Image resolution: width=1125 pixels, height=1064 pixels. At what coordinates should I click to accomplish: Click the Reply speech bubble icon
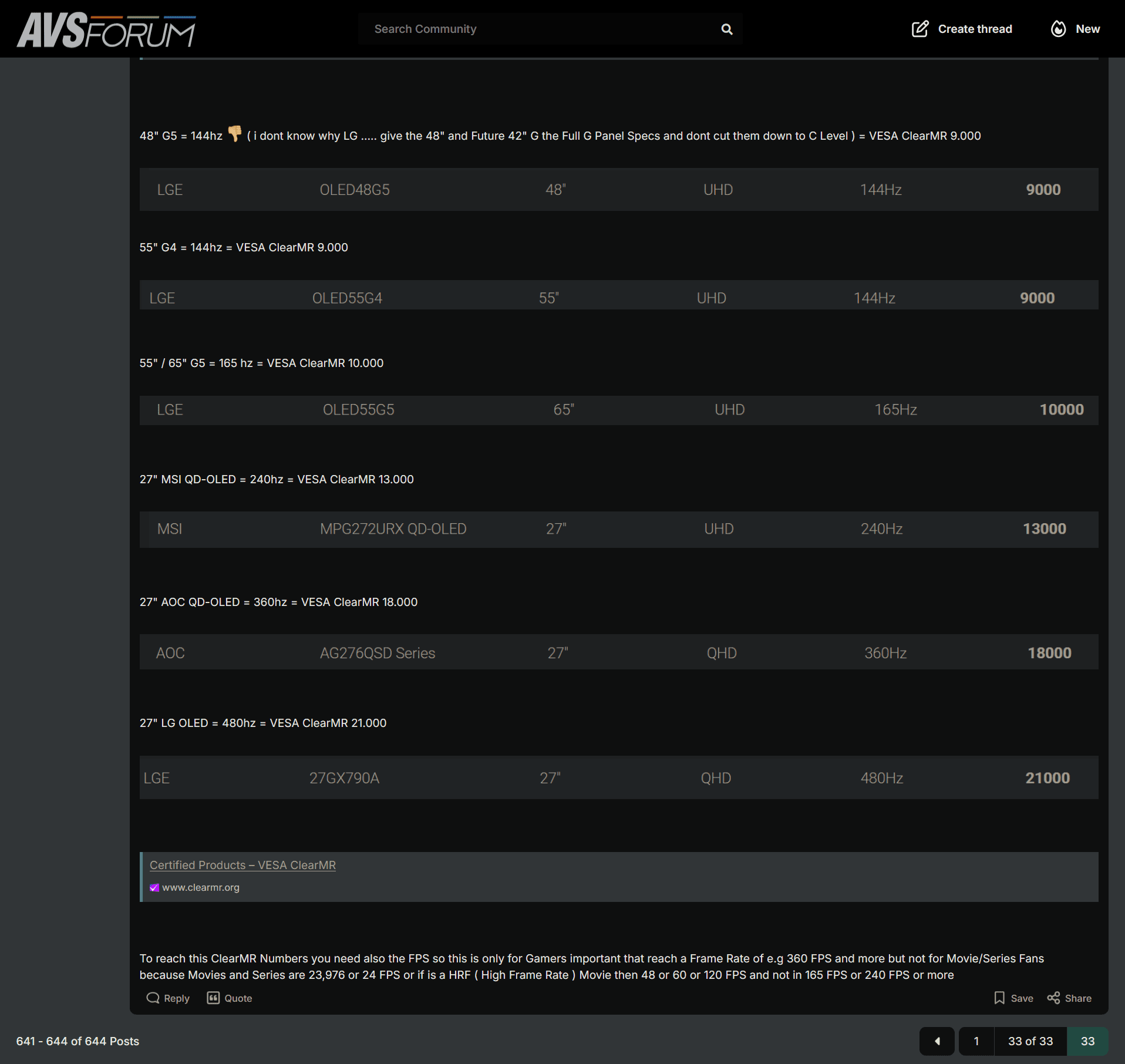click(x=153, y=998)
